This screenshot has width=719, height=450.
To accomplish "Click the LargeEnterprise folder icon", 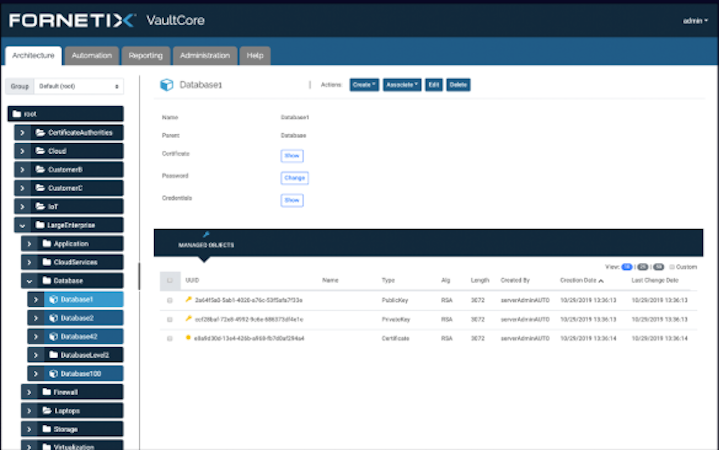I will pyautogui.click(x=40, y=225).
